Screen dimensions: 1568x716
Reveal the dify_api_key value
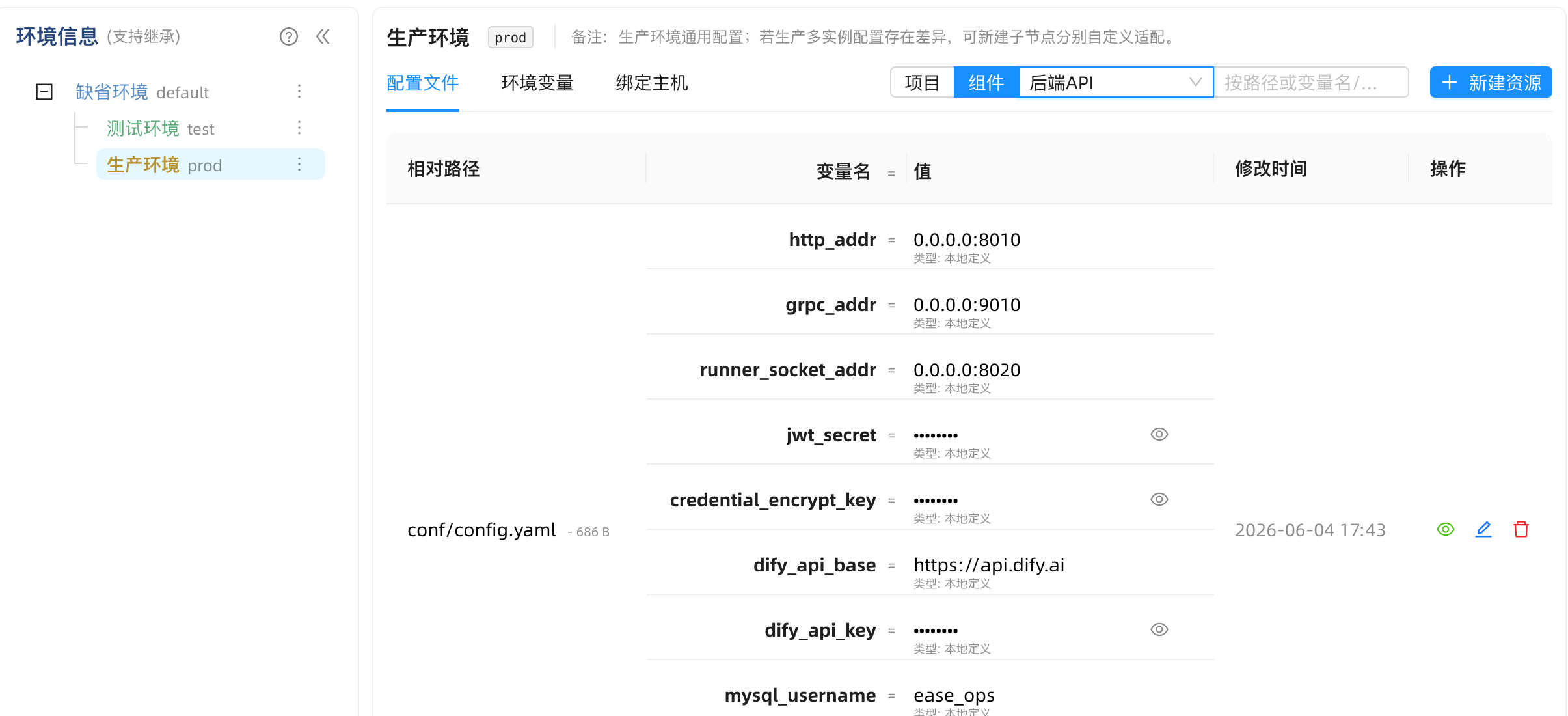(1159, 629)
